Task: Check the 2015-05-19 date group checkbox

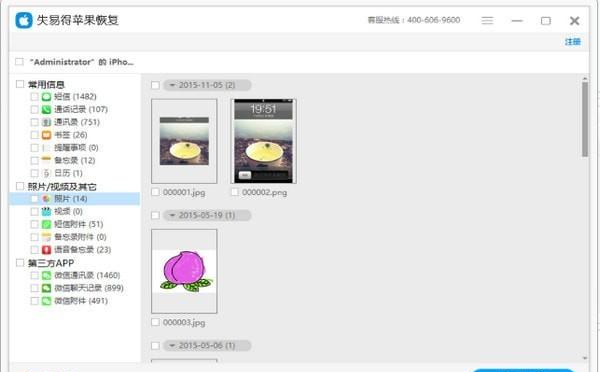Action: point(155,215)
